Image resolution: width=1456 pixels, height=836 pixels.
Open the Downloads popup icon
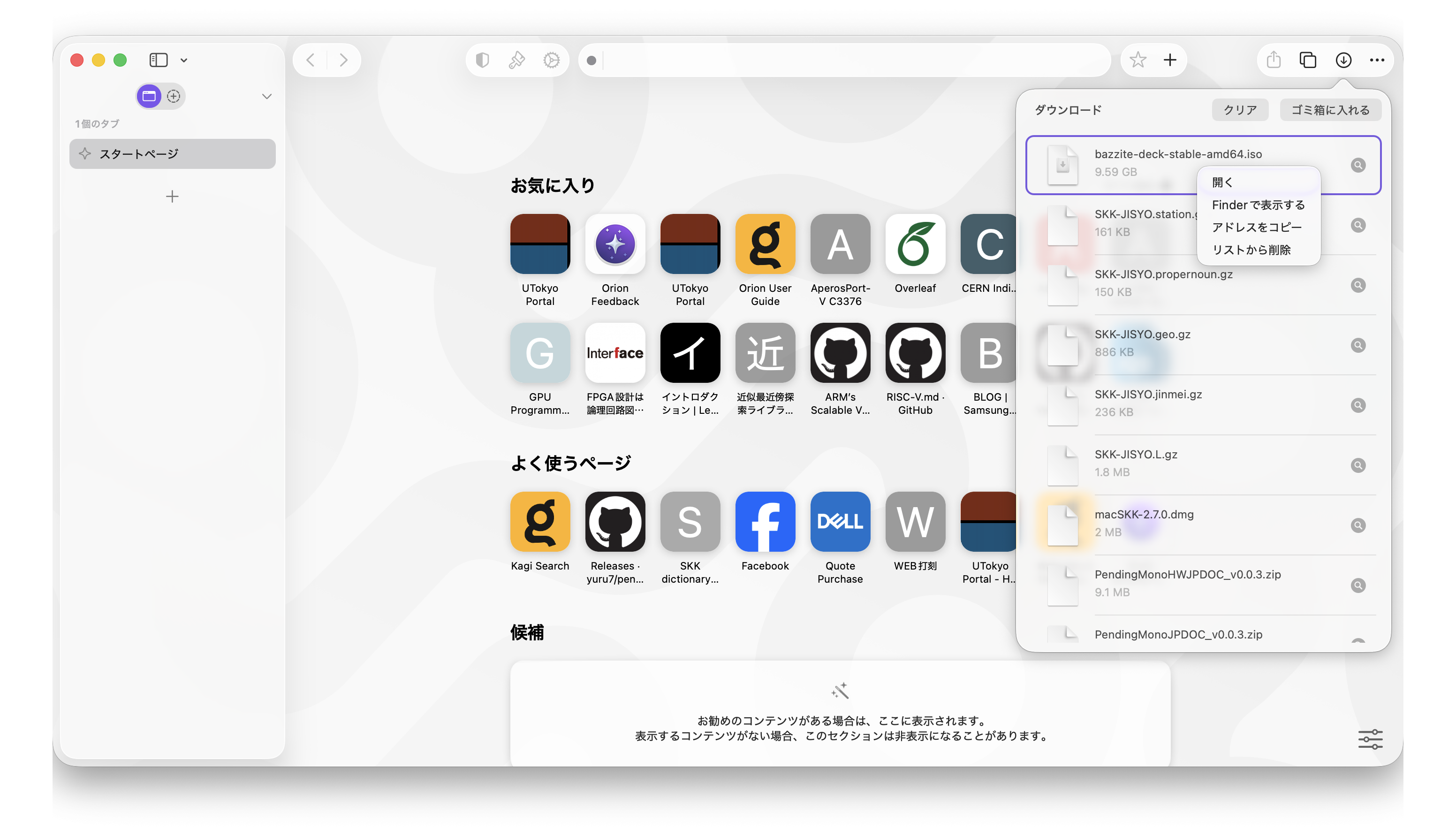1343,60
